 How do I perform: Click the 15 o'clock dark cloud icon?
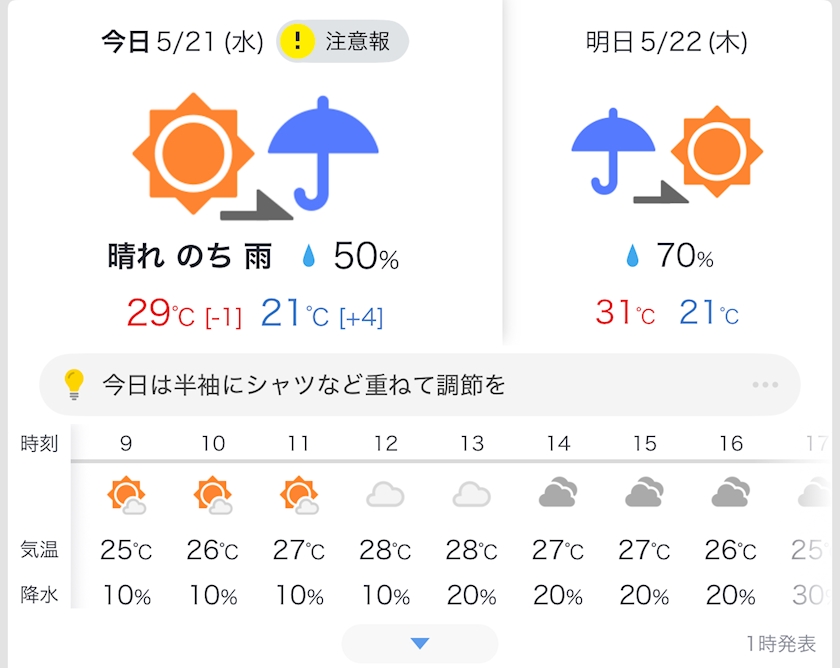[x=644, y=494]
